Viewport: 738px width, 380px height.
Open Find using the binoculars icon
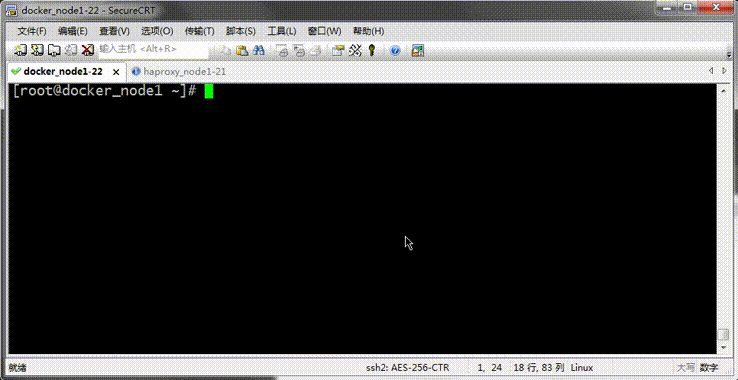(259, 50)
